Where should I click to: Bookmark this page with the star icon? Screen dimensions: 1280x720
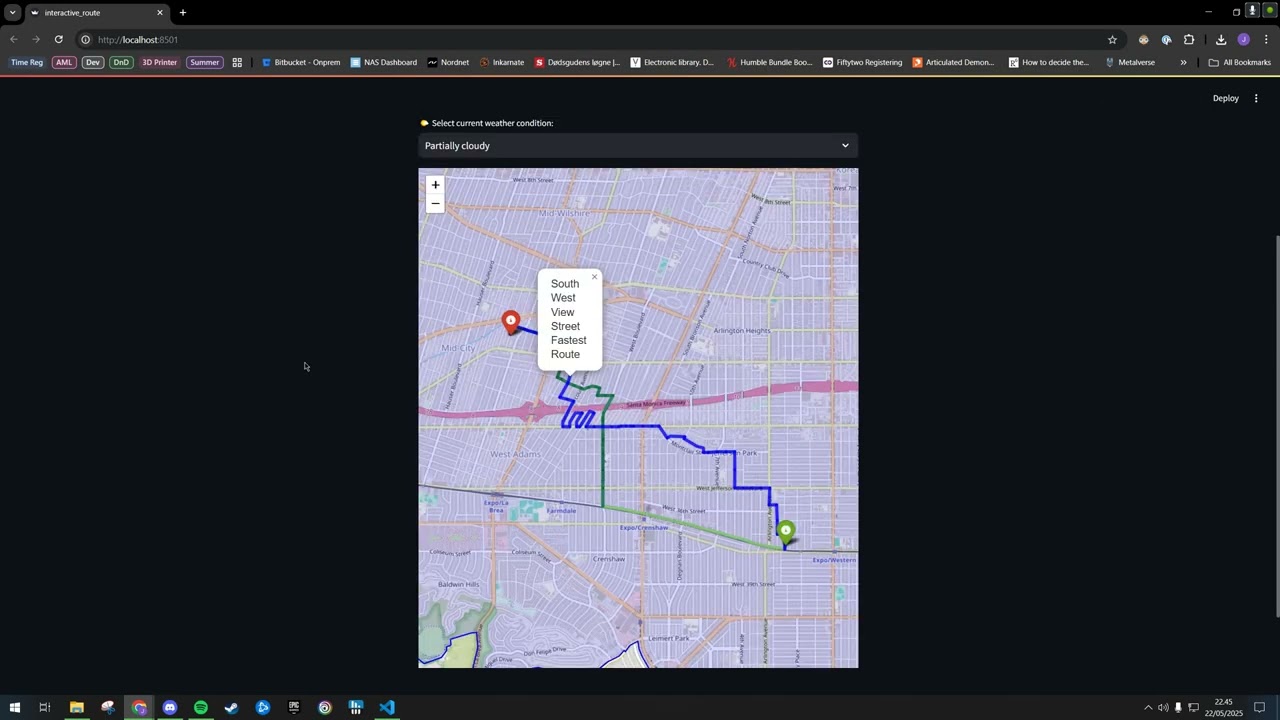pyautogui.click(x=1112, y=40)
